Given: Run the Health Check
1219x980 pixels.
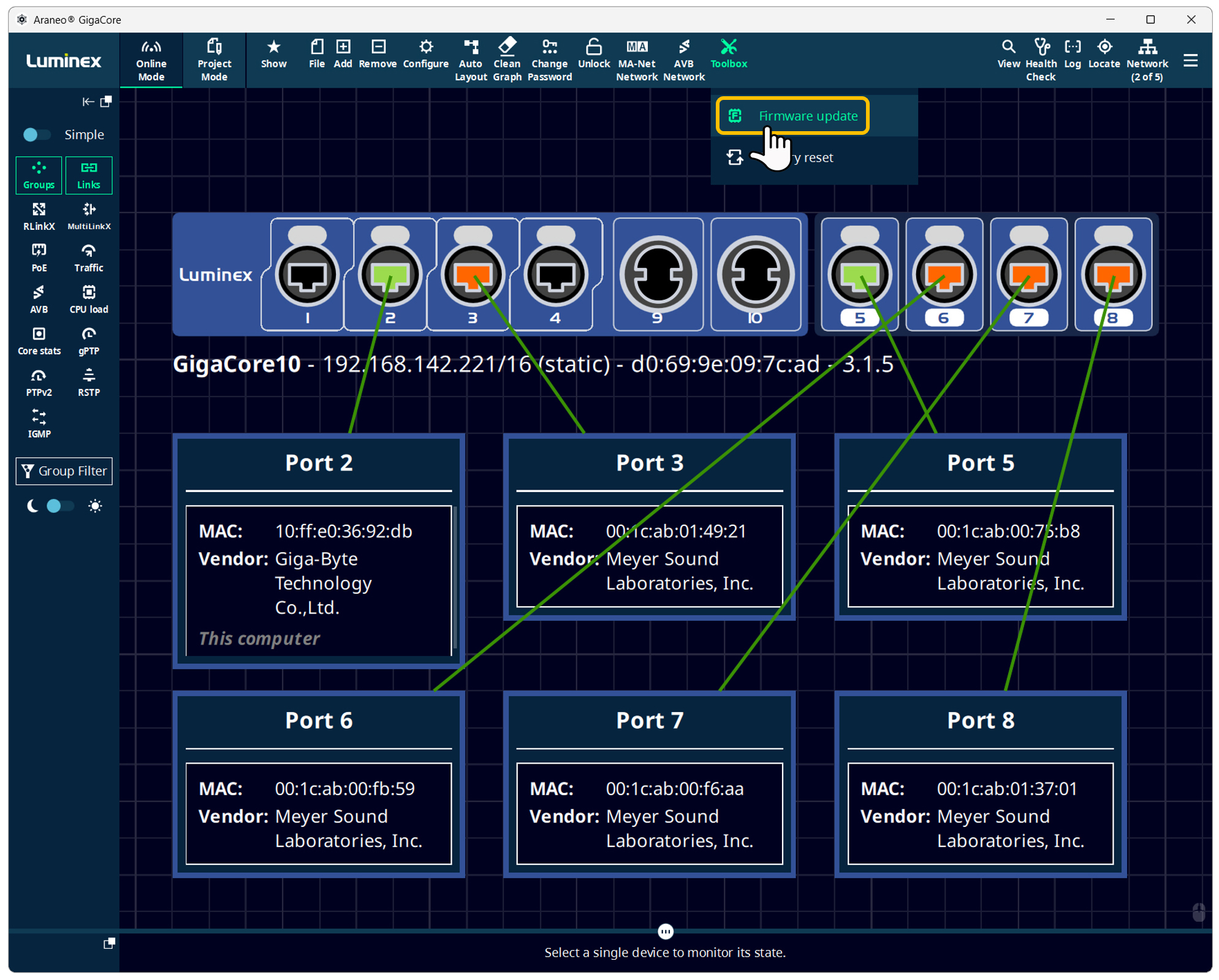Looking at the screenshot, I should (x=1041, y=60).
